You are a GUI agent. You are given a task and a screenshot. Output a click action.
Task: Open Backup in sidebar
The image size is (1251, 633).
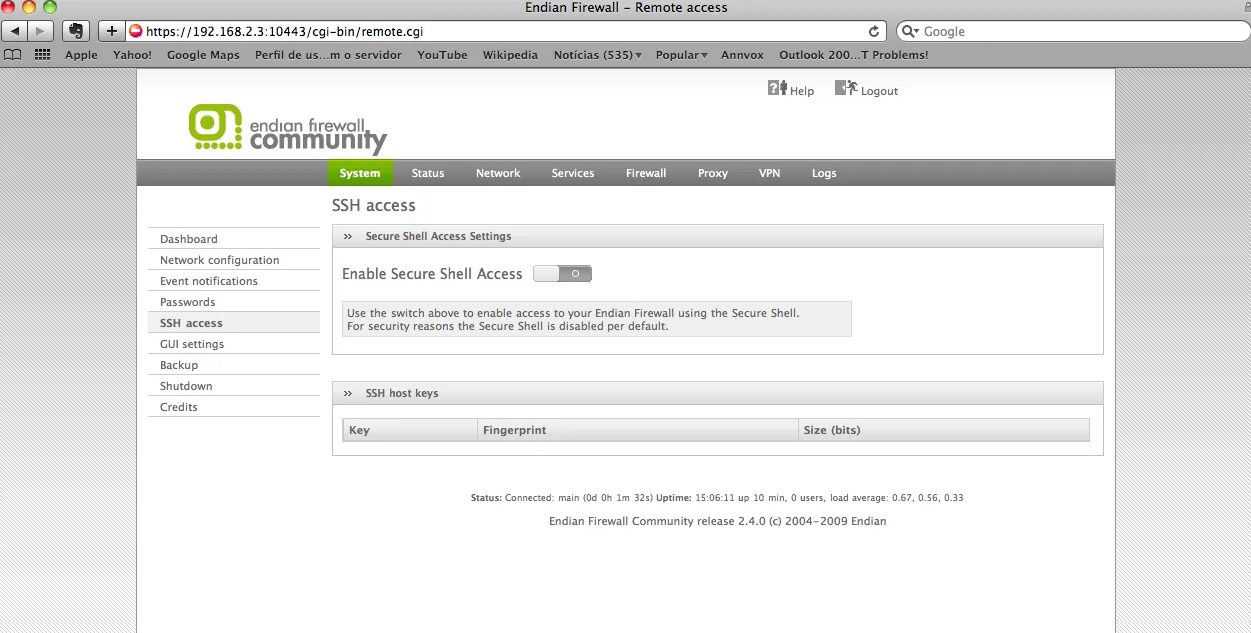click(234, 365)
